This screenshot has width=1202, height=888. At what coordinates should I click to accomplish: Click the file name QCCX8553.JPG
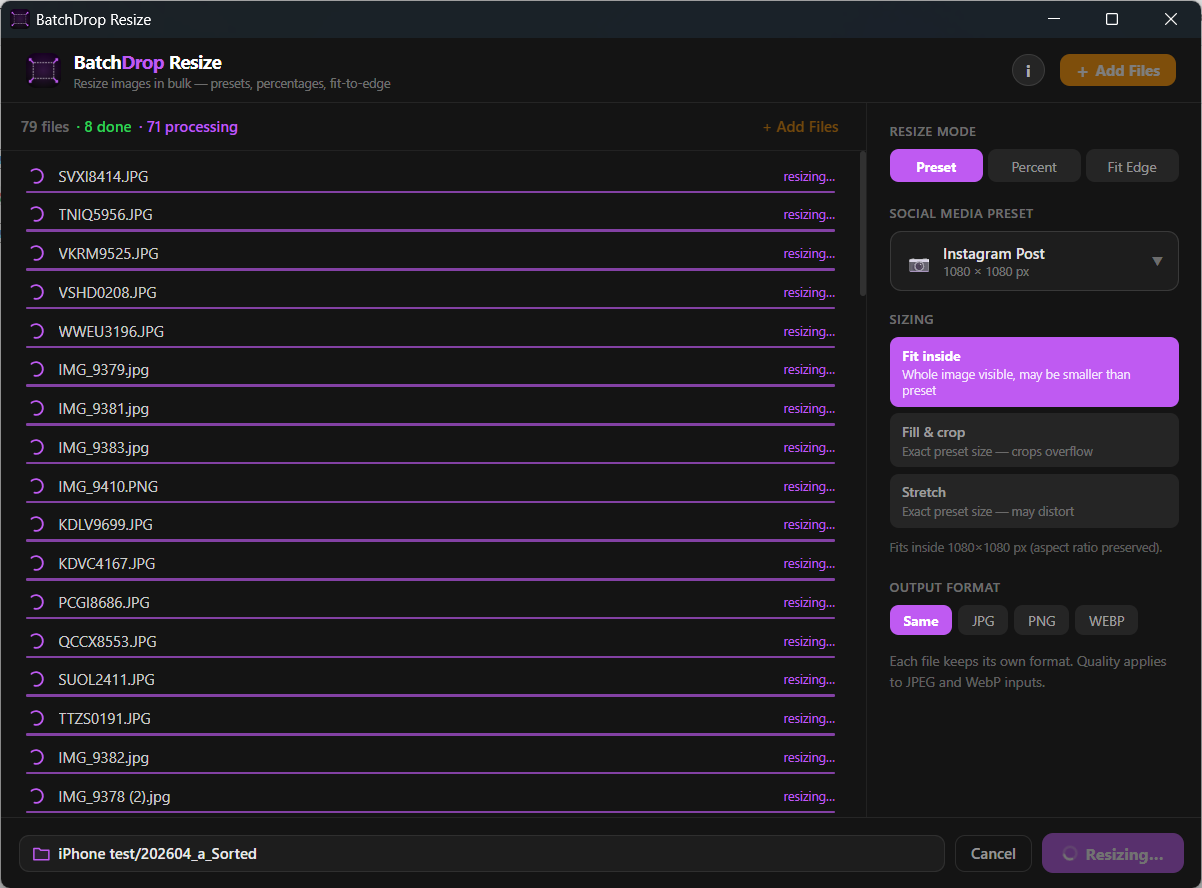pyautogui.click(x=107, y=641)
